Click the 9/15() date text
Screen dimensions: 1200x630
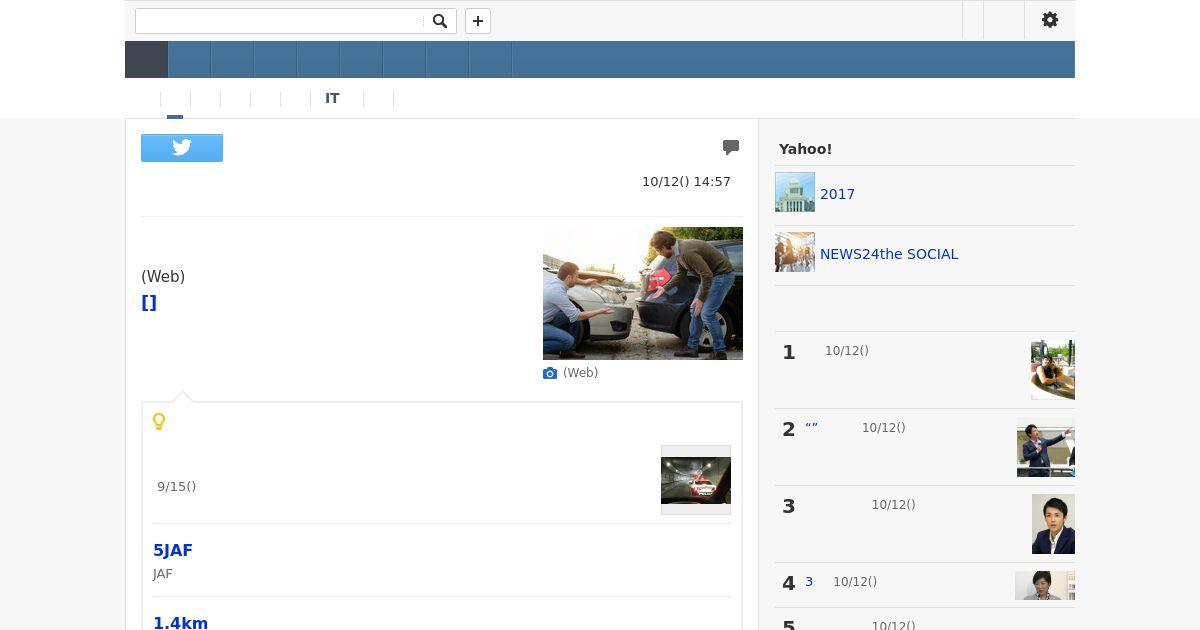point(176,487)
